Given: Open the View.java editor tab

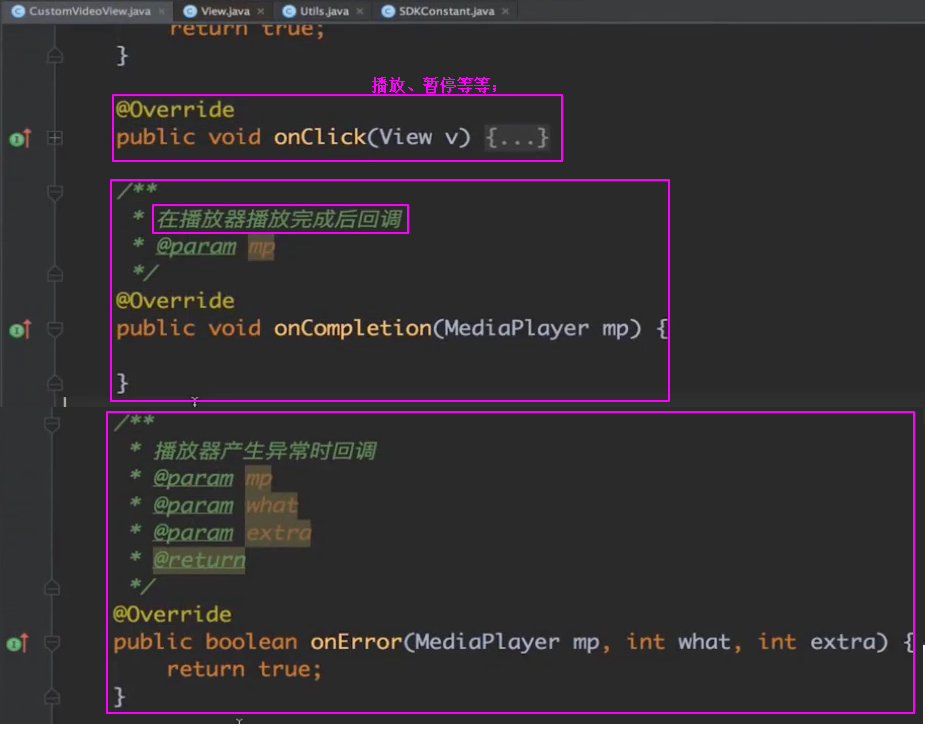Looking at the screenshot, I should click(x=226, y=11).
